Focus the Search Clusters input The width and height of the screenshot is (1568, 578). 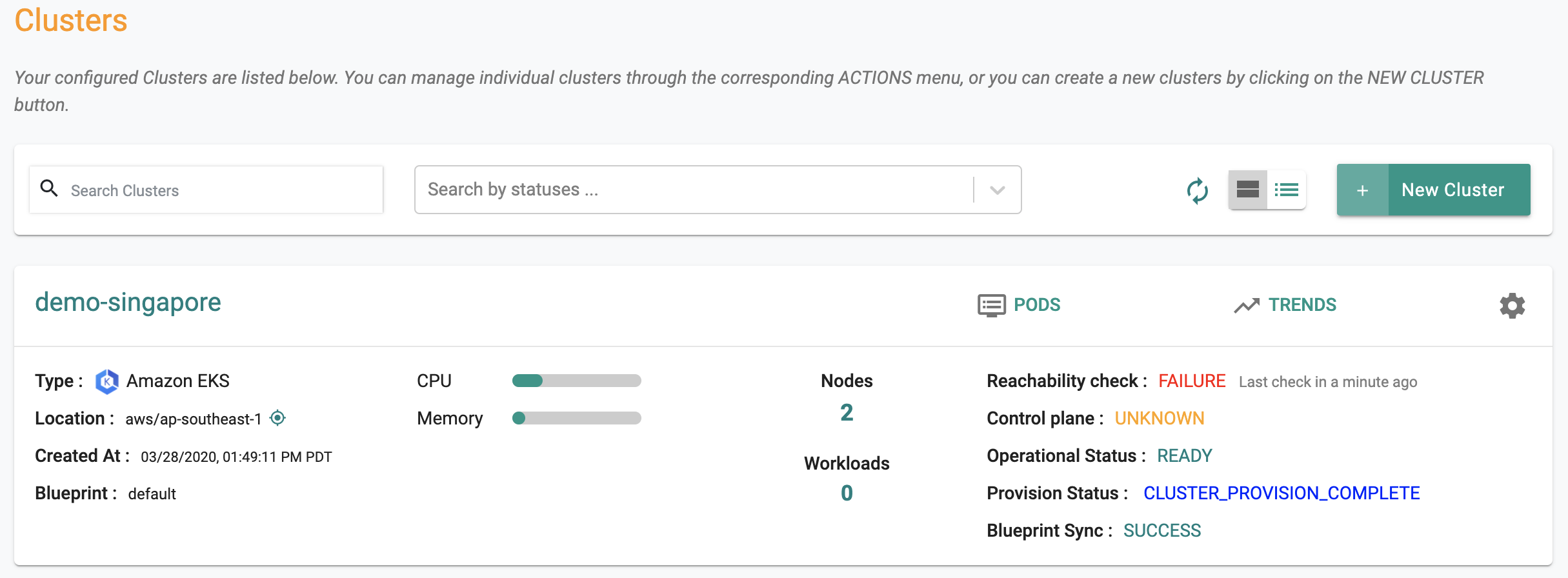pos(206,190)
